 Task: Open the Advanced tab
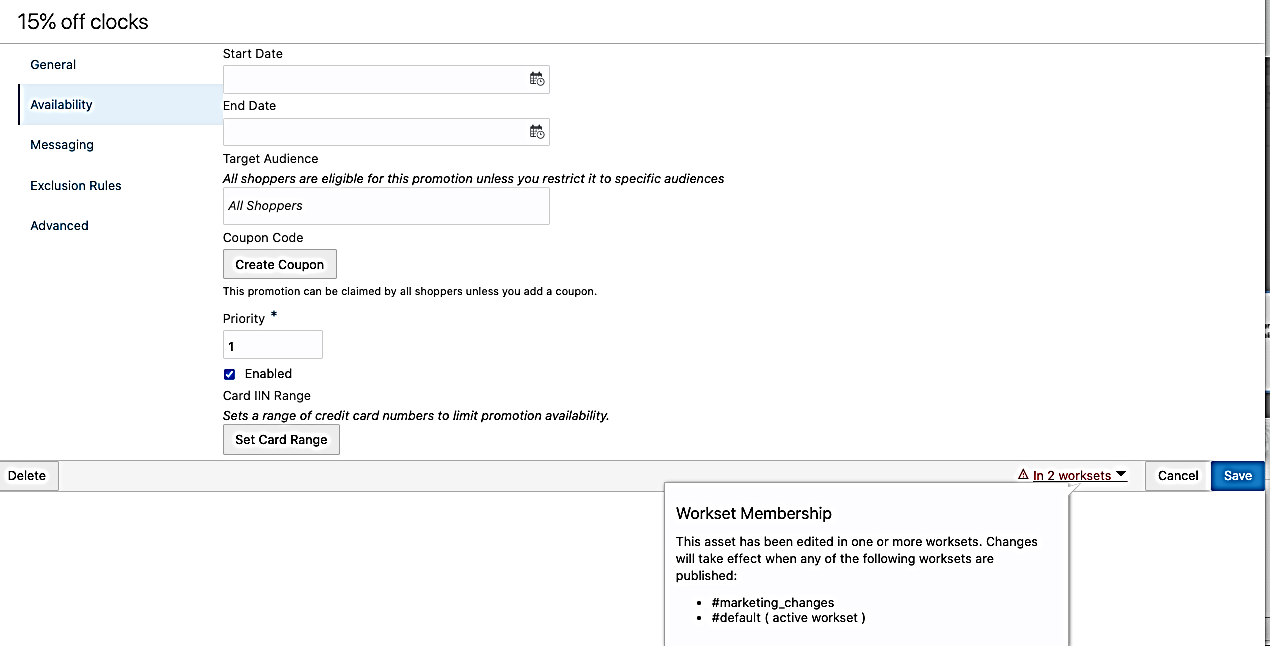click(x=59, y=226)
